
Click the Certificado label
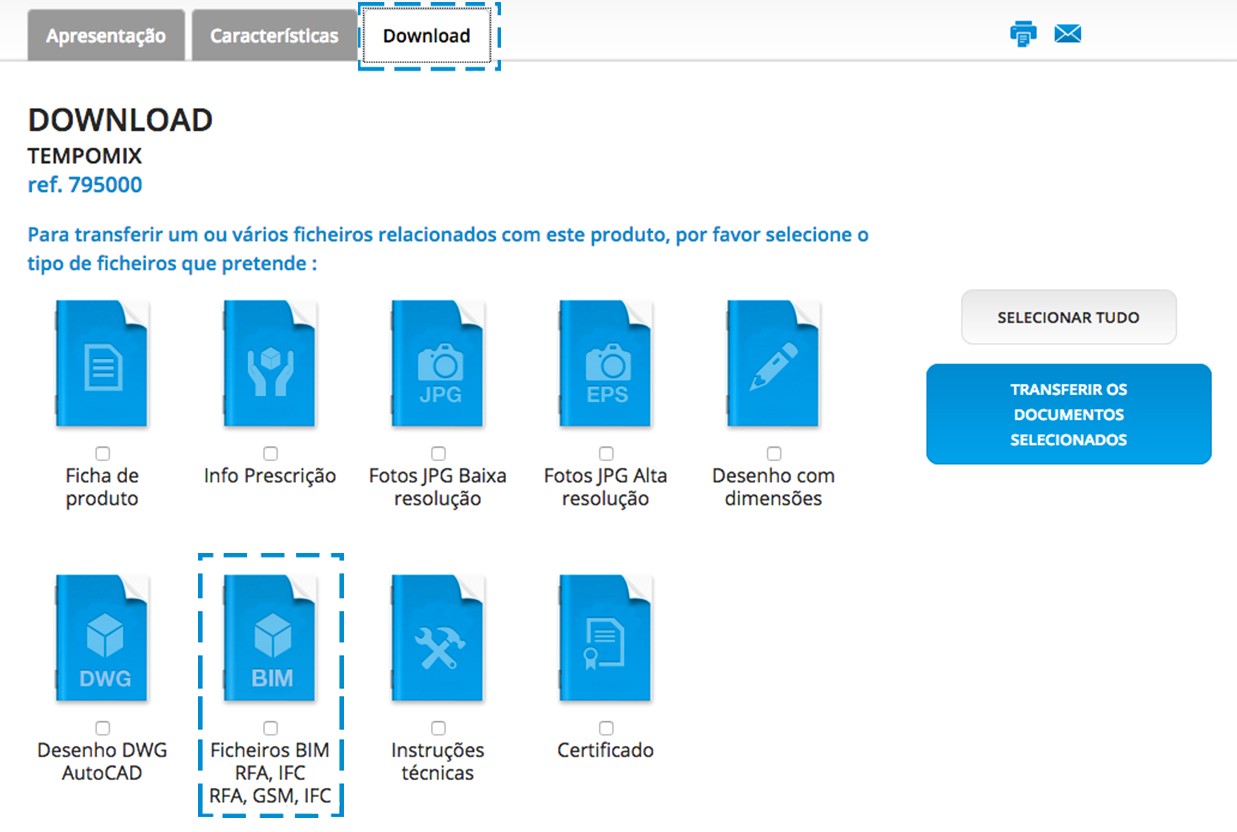(x=606, y=750)
